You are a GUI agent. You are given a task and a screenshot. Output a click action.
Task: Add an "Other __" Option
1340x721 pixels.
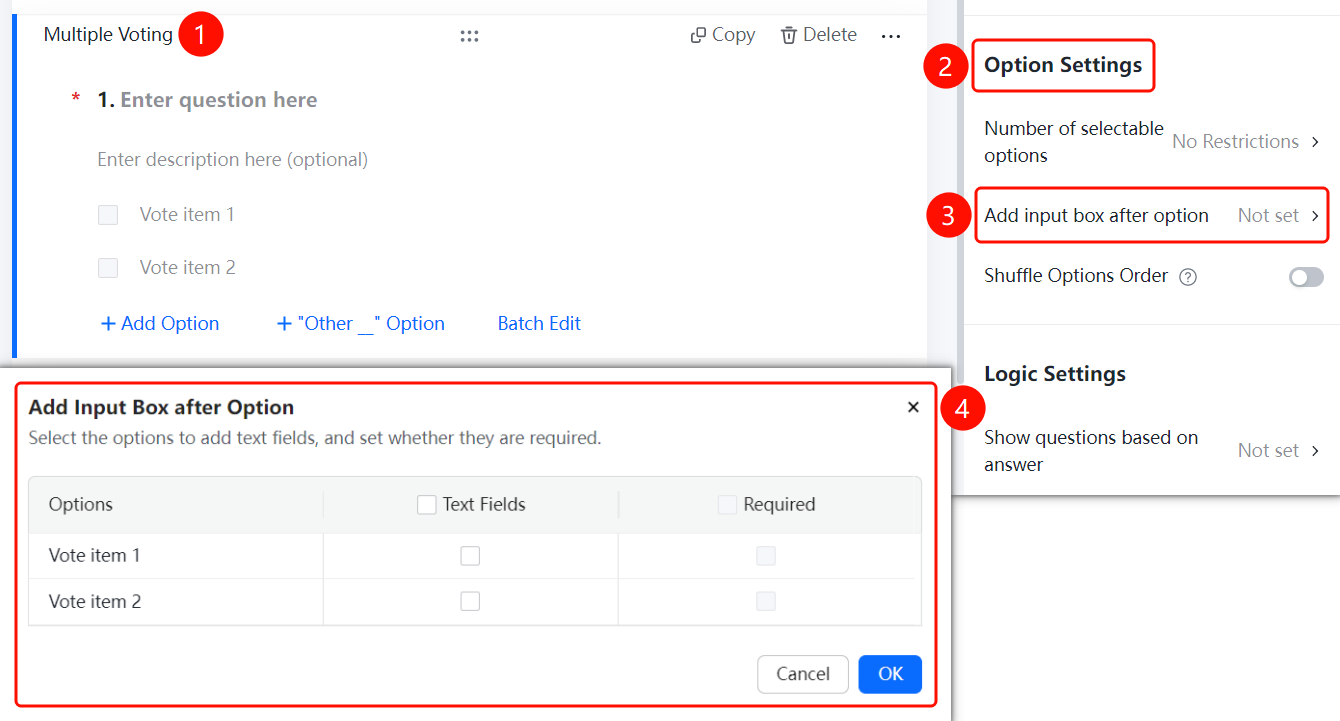tap(361, 323)
